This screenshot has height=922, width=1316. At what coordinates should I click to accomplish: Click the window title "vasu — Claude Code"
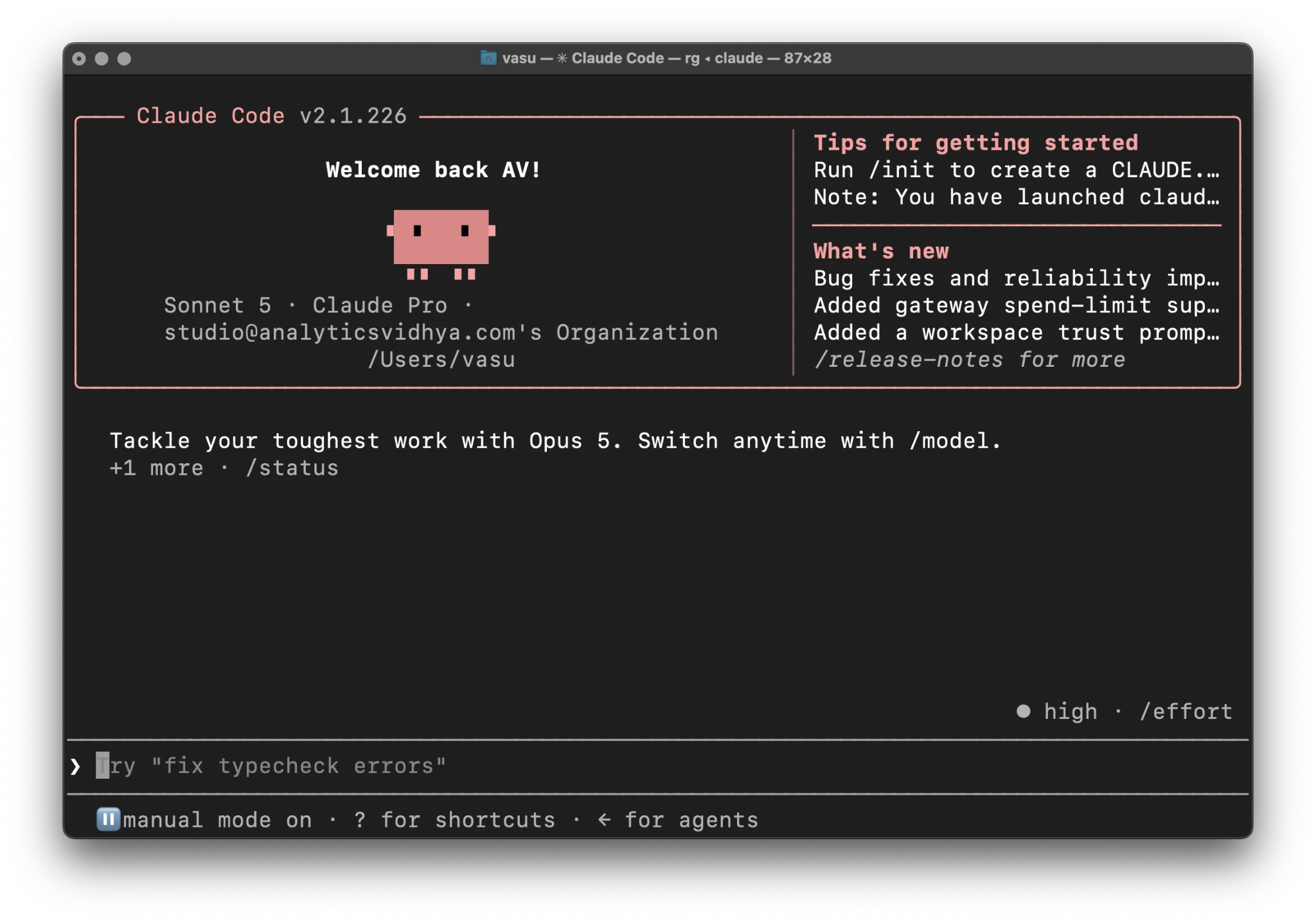pyautogui.click(x=666, y=58)
